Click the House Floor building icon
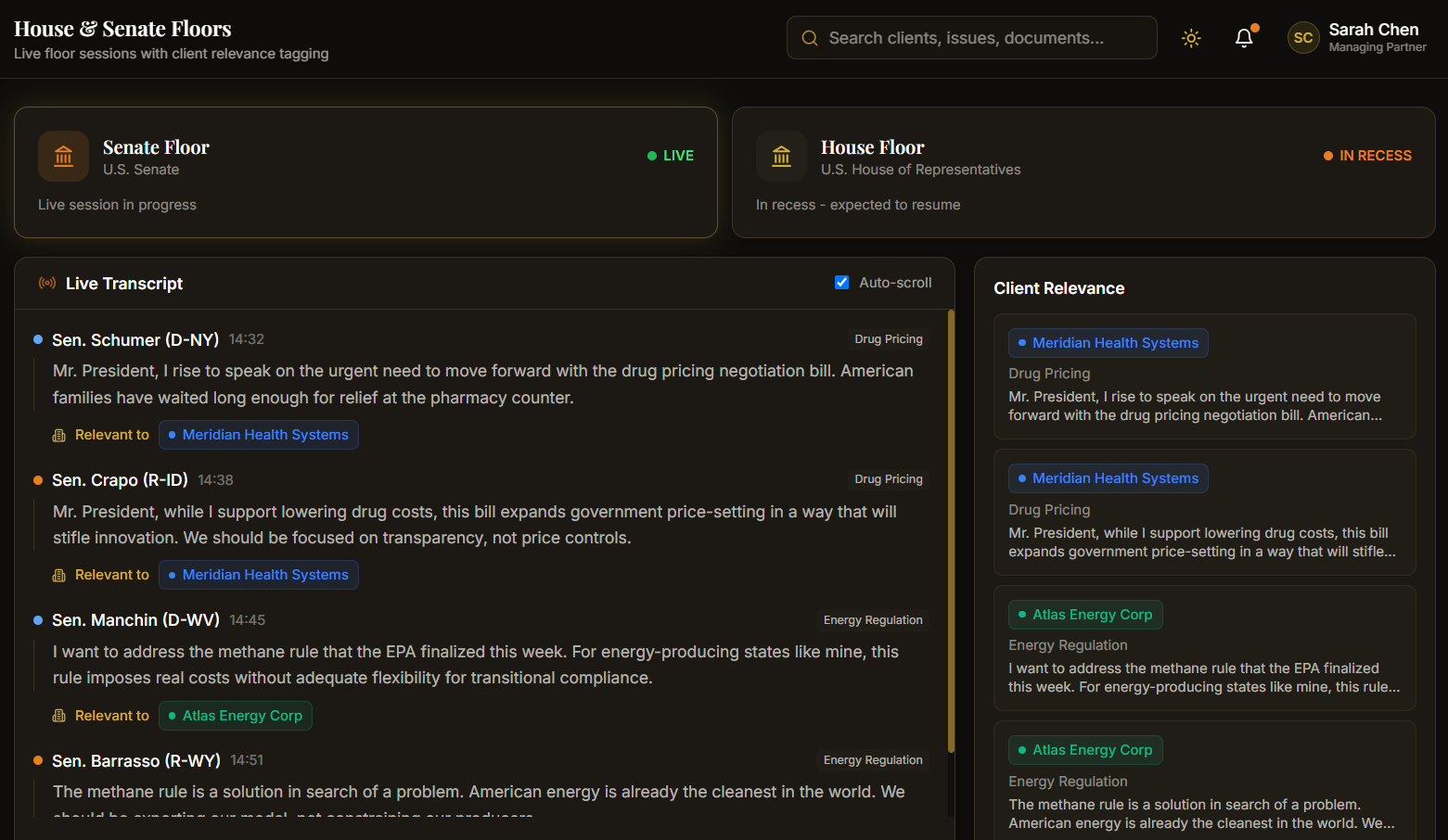The image size is (1448, 840). (x=781, y=156)
